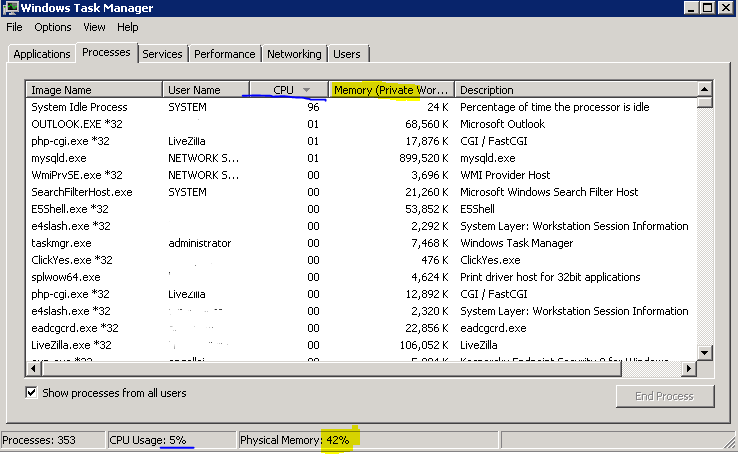Go to the Networking tab
This screenshot has height=454, width=738.
coord(294,54)
